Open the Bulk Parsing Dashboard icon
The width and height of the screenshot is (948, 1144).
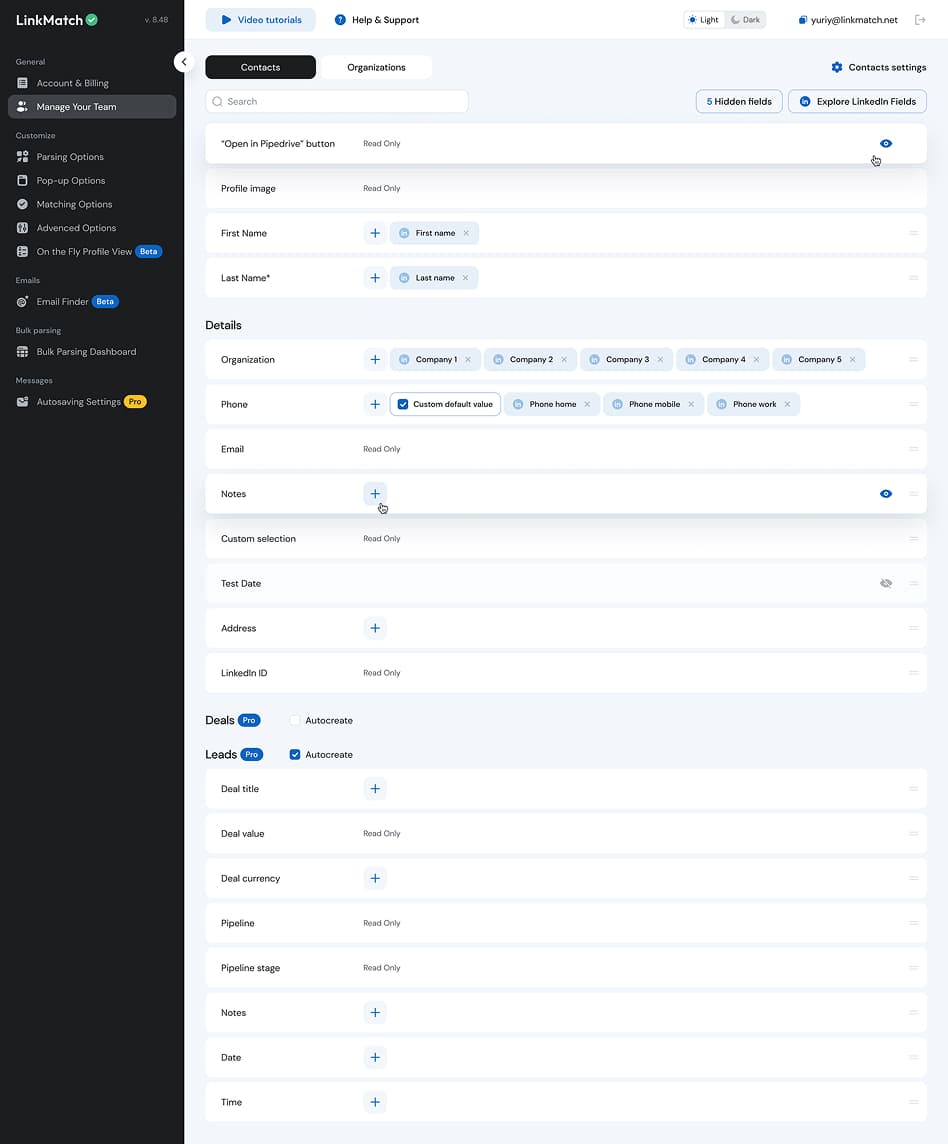click(23, 351)
